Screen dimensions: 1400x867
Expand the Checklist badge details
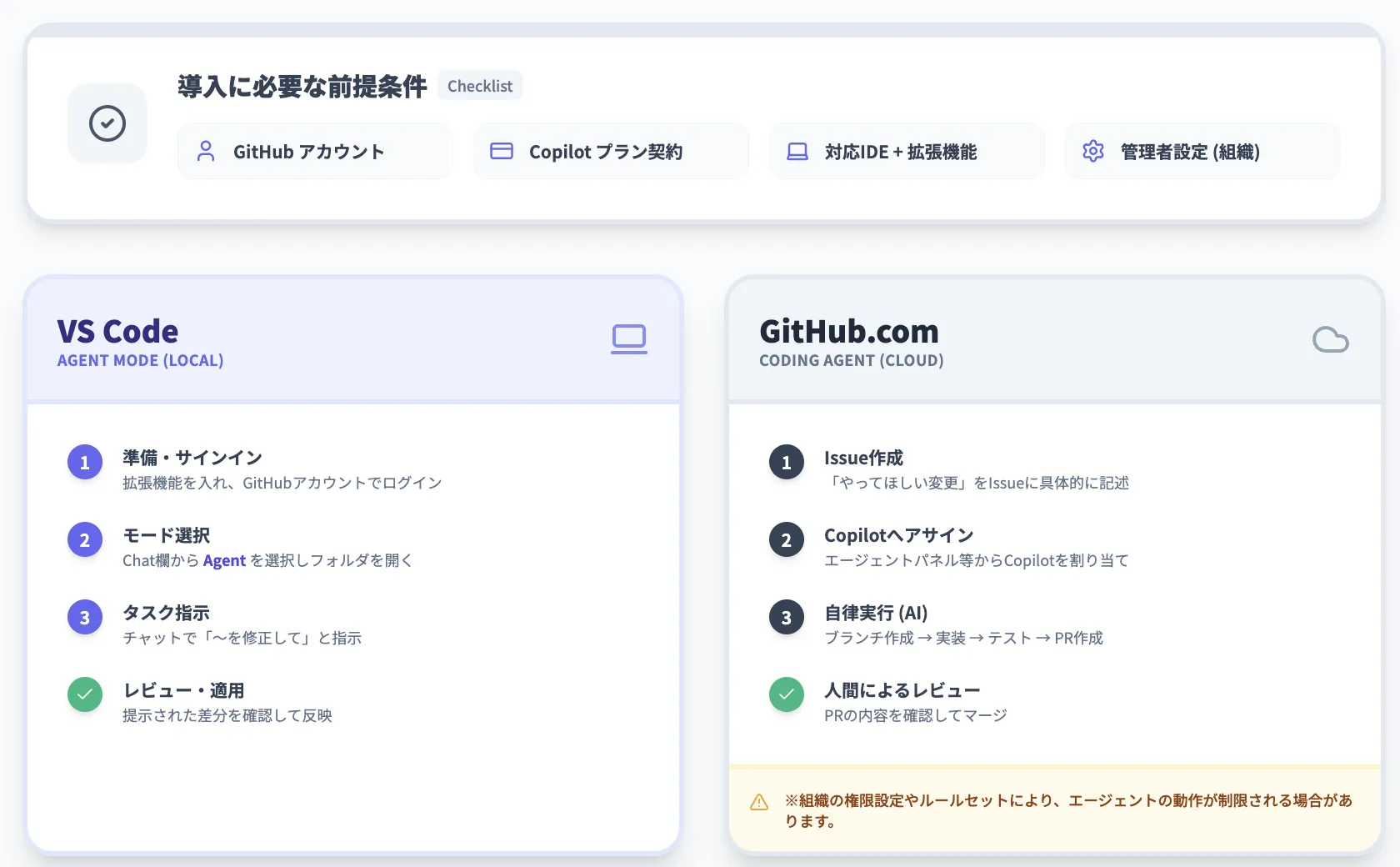pos(479,85)
